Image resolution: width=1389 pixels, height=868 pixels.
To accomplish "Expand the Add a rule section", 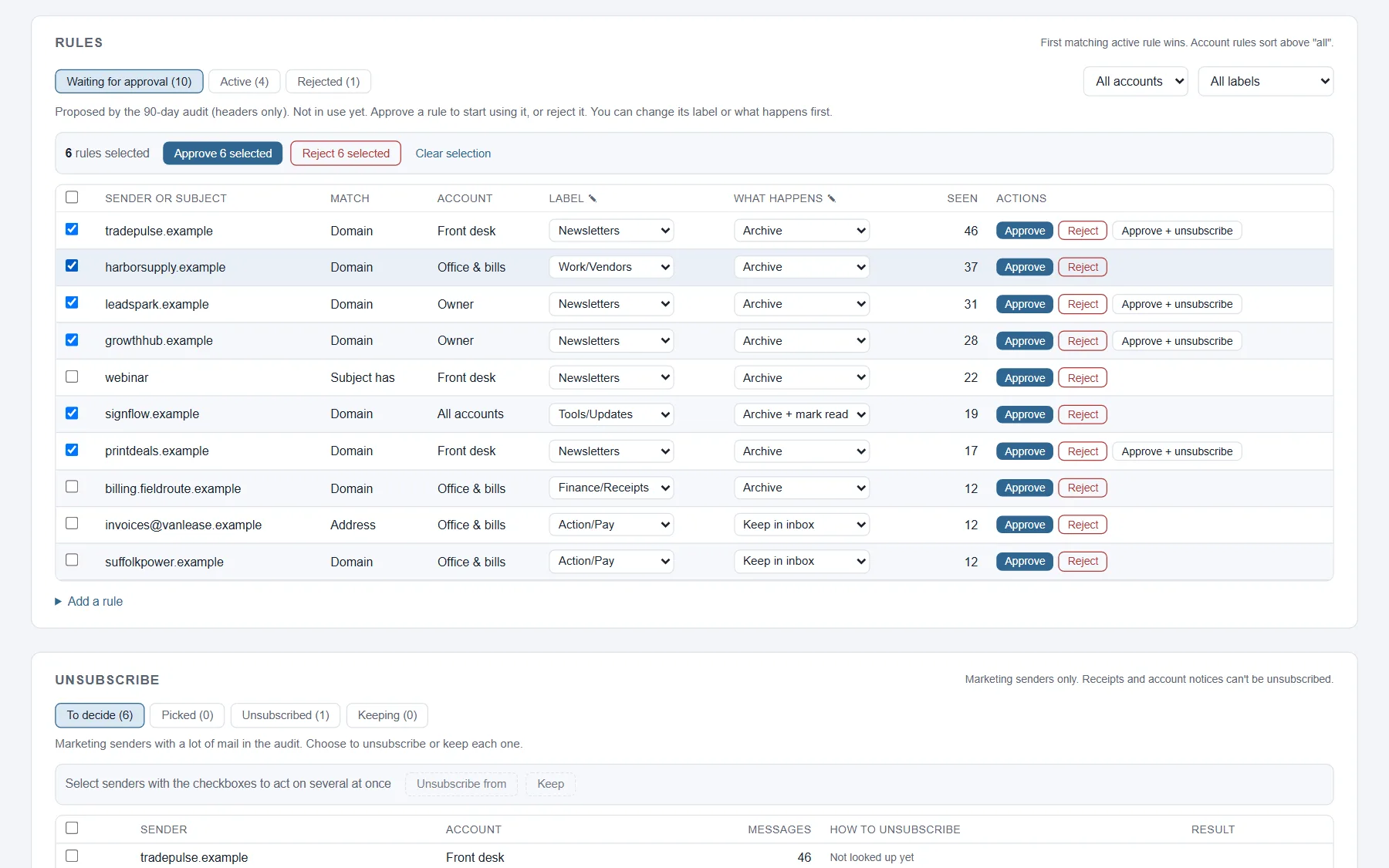I will [x=89, y=601].
